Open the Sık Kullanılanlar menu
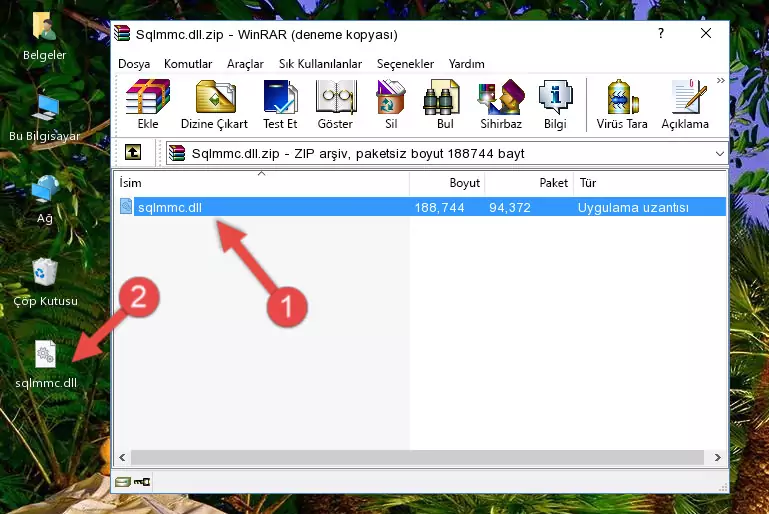Viewport: 769px width, 514px height. (320, 64)
